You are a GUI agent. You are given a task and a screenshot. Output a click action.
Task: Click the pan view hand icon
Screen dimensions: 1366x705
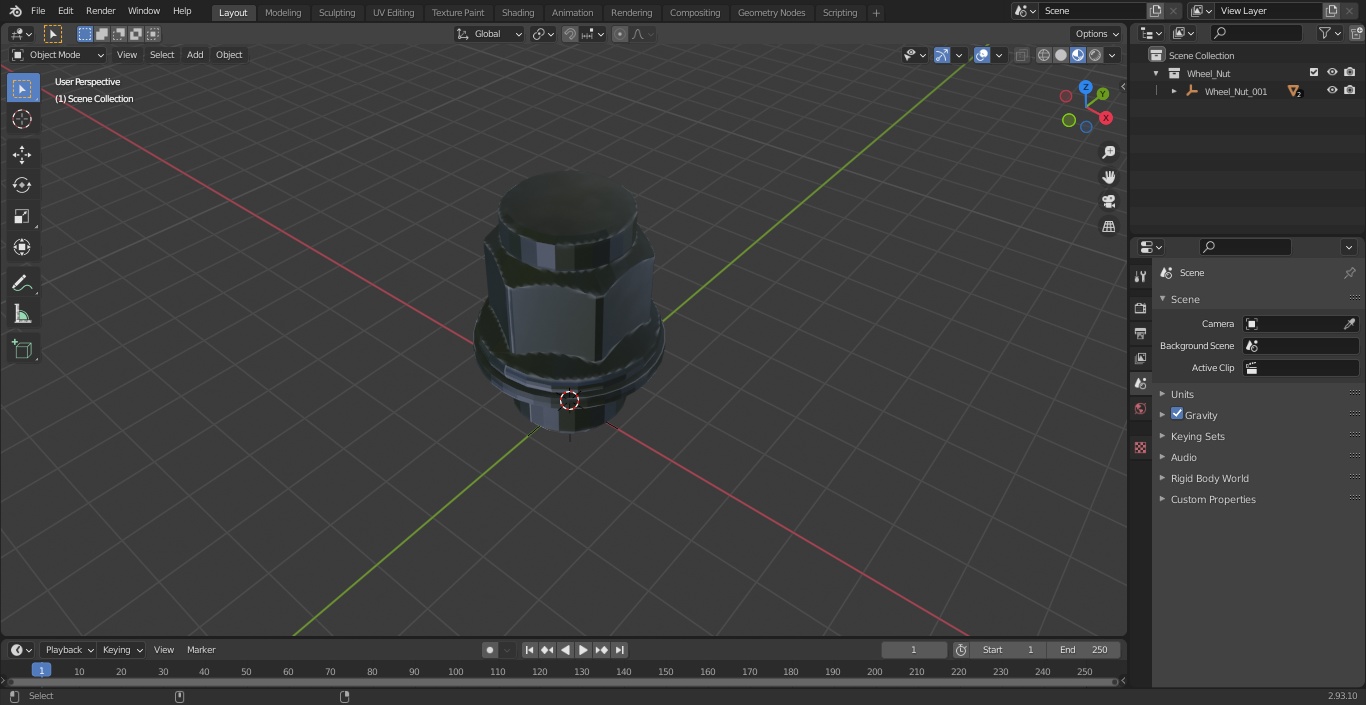(x=1108, y=177)
